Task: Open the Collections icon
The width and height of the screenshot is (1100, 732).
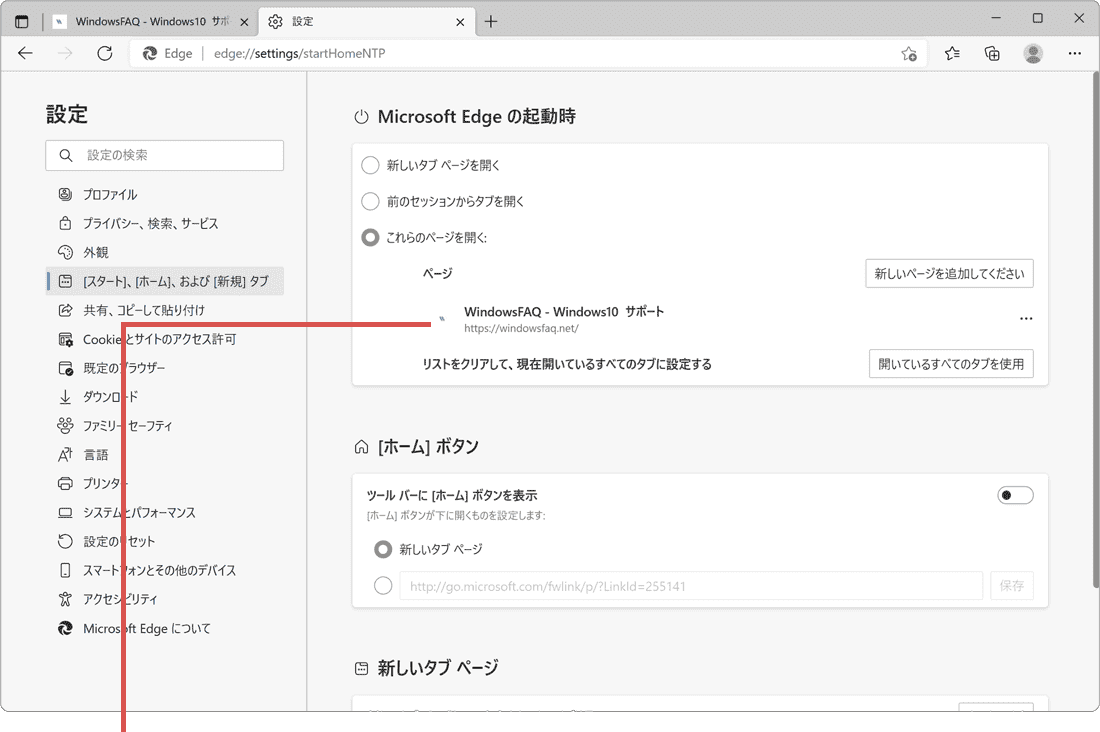Action: (x=992, y=53)
